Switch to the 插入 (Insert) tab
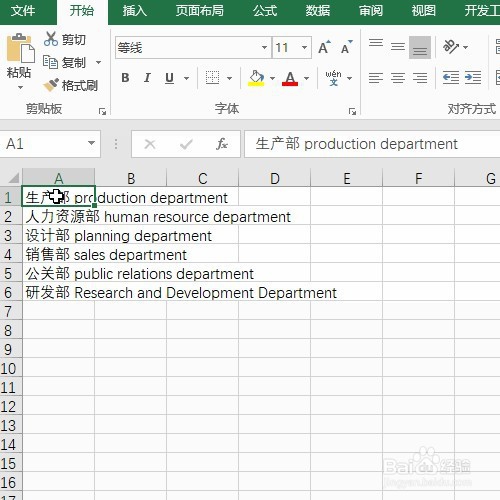 click(135, 11)
